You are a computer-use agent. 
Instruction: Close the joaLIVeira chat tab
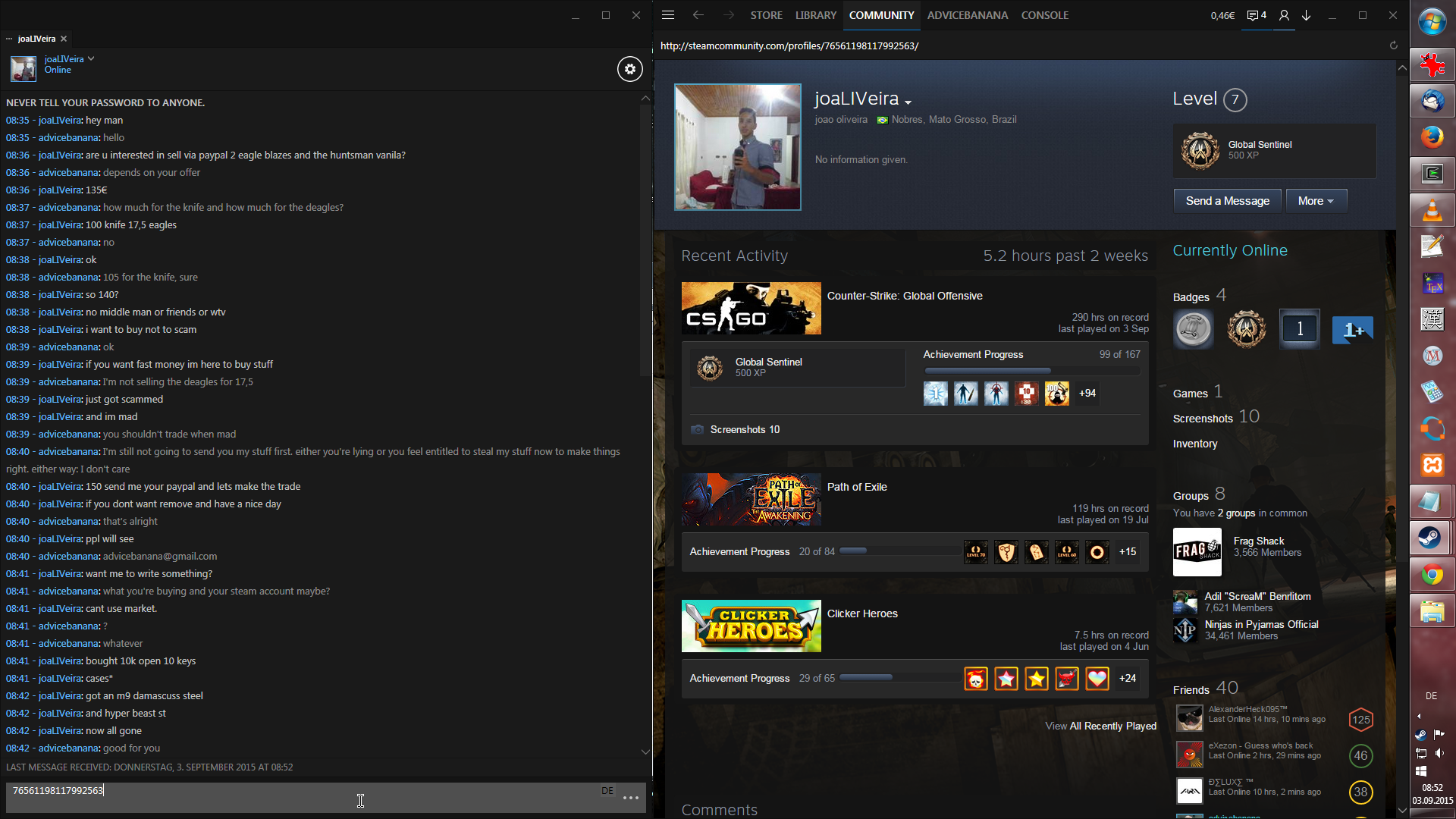[x=64, y=39]
